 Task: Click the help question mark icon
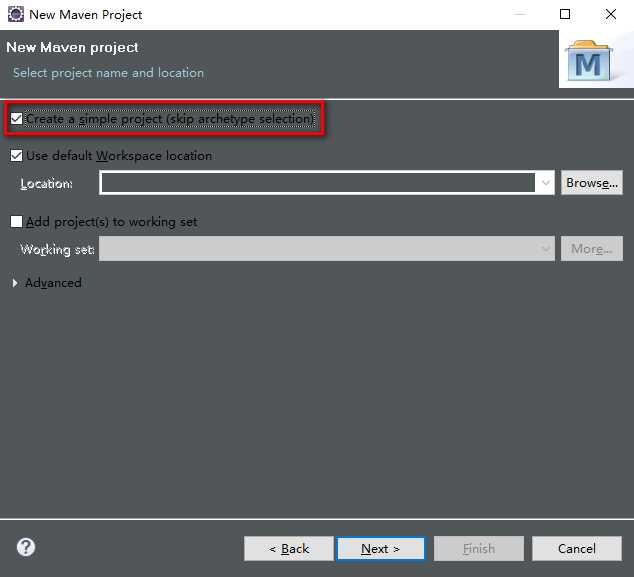pyautogui.click(x=26, y=547)
